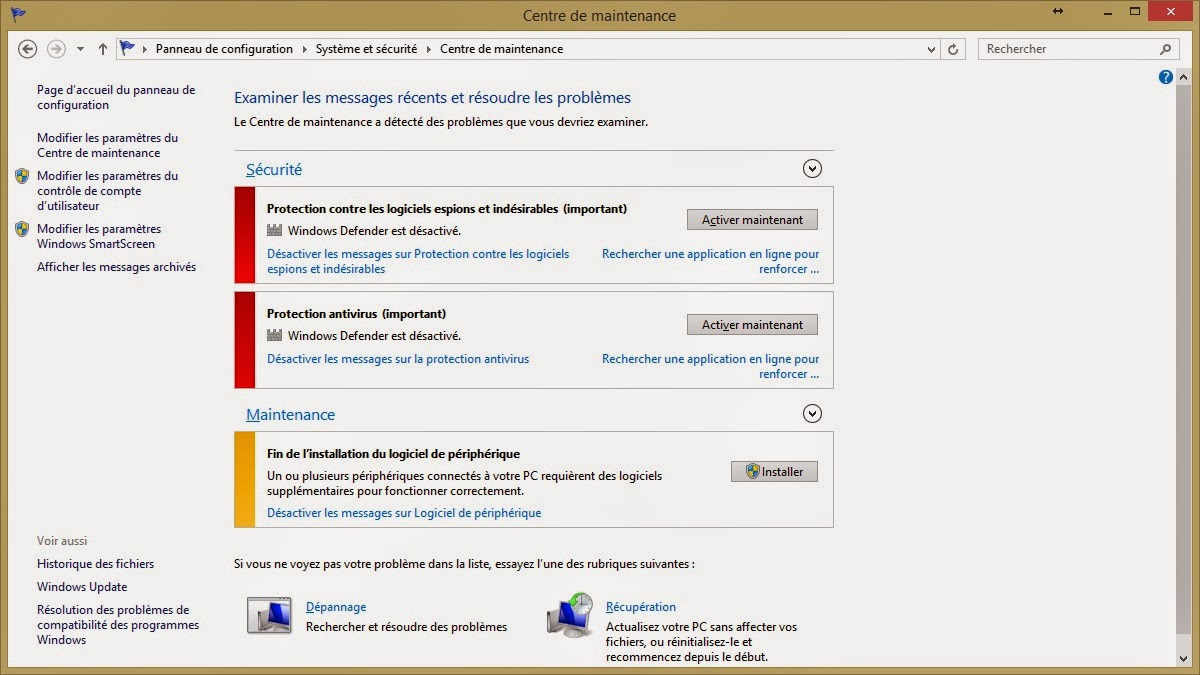Open the recent locations dropdown arrow
Viewport: 1200px width, 675px height.
click(x=81, y=49)
